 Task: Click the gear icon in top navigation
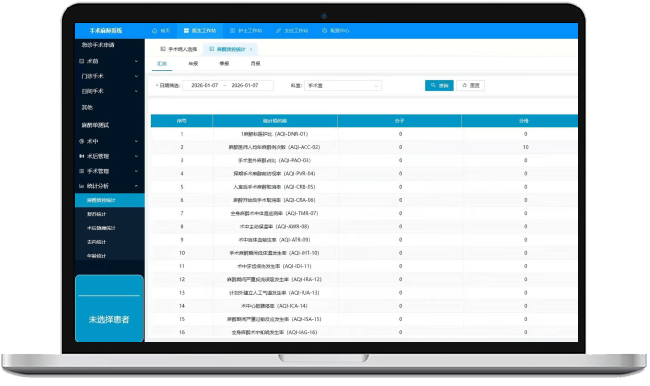325,31
